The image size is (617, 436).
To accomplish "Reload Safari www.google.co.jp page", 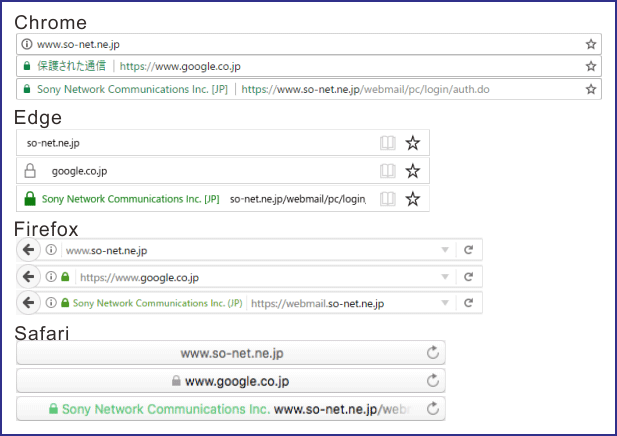I will 433,380.
